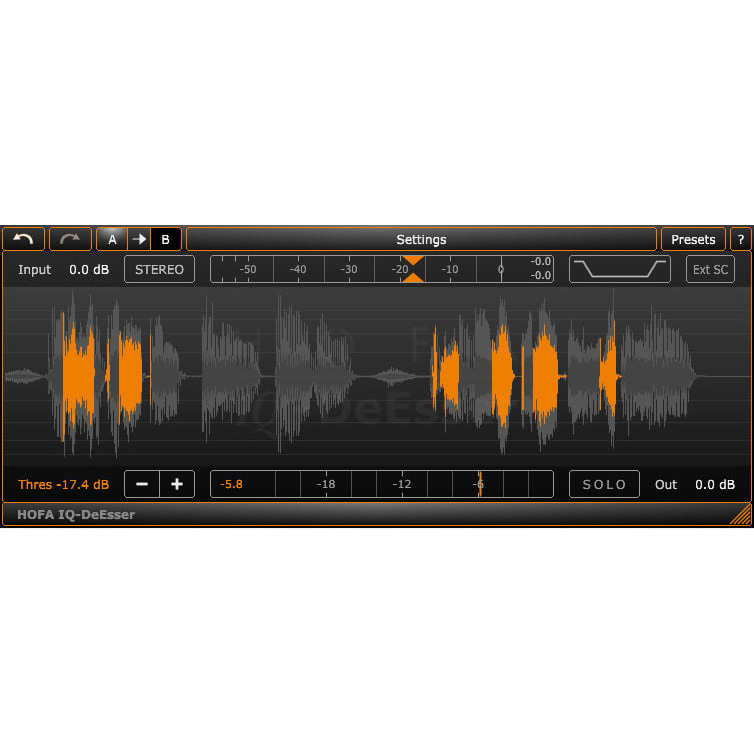754x754 pixels.
Task: Click the orange threshold marker on input meter
Action: click(x=413, y=269)
